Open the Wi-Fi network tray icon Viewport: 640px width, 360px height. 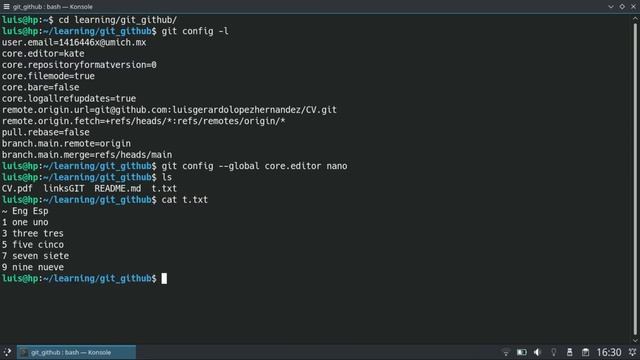506,352
